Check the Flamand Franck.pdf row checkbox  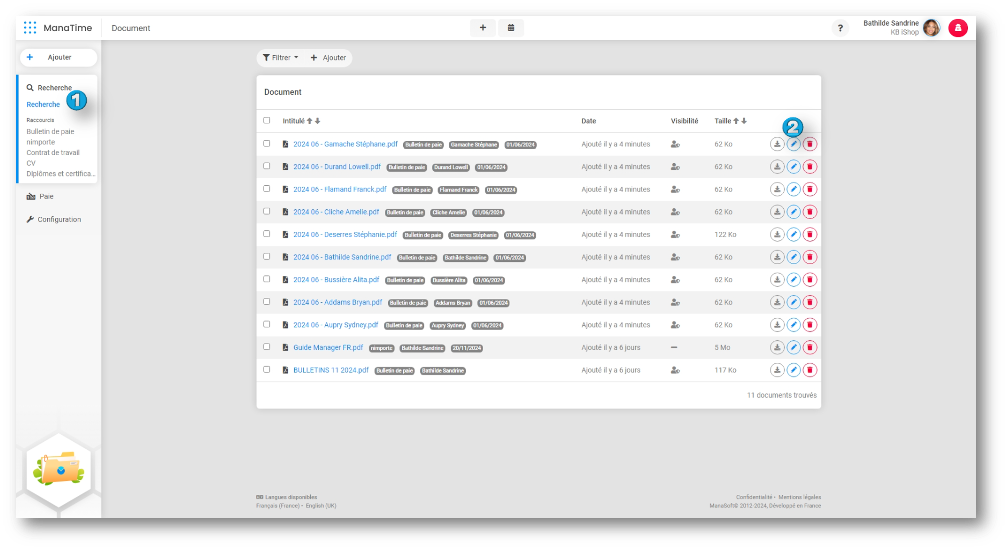(267, 189)
